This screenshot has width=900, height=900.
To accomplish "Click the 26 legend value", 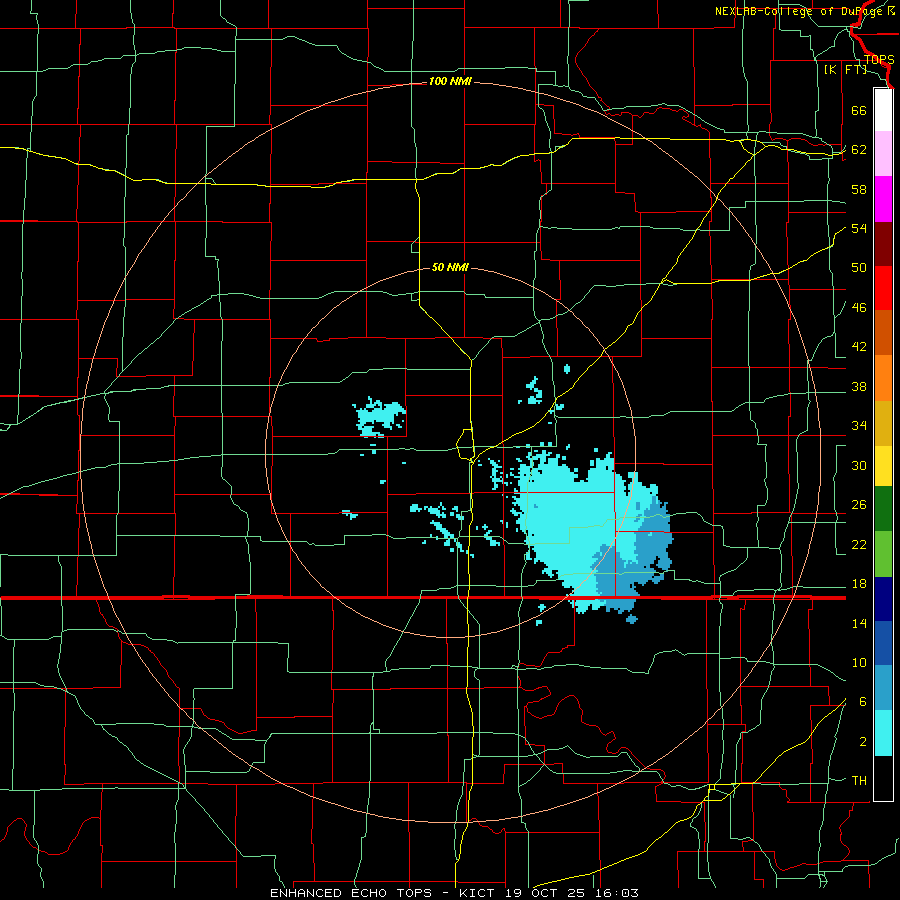I will click(x=859, y=505).
